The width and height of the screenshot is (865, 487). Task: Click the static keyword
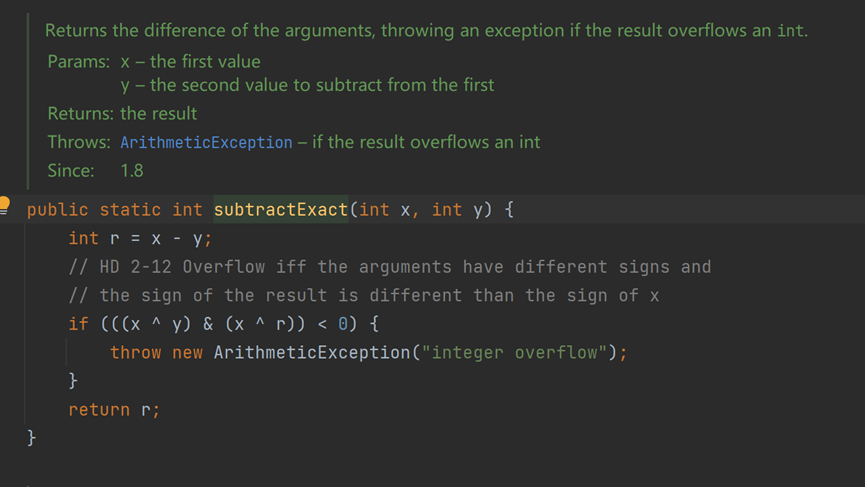coord(130,210)
